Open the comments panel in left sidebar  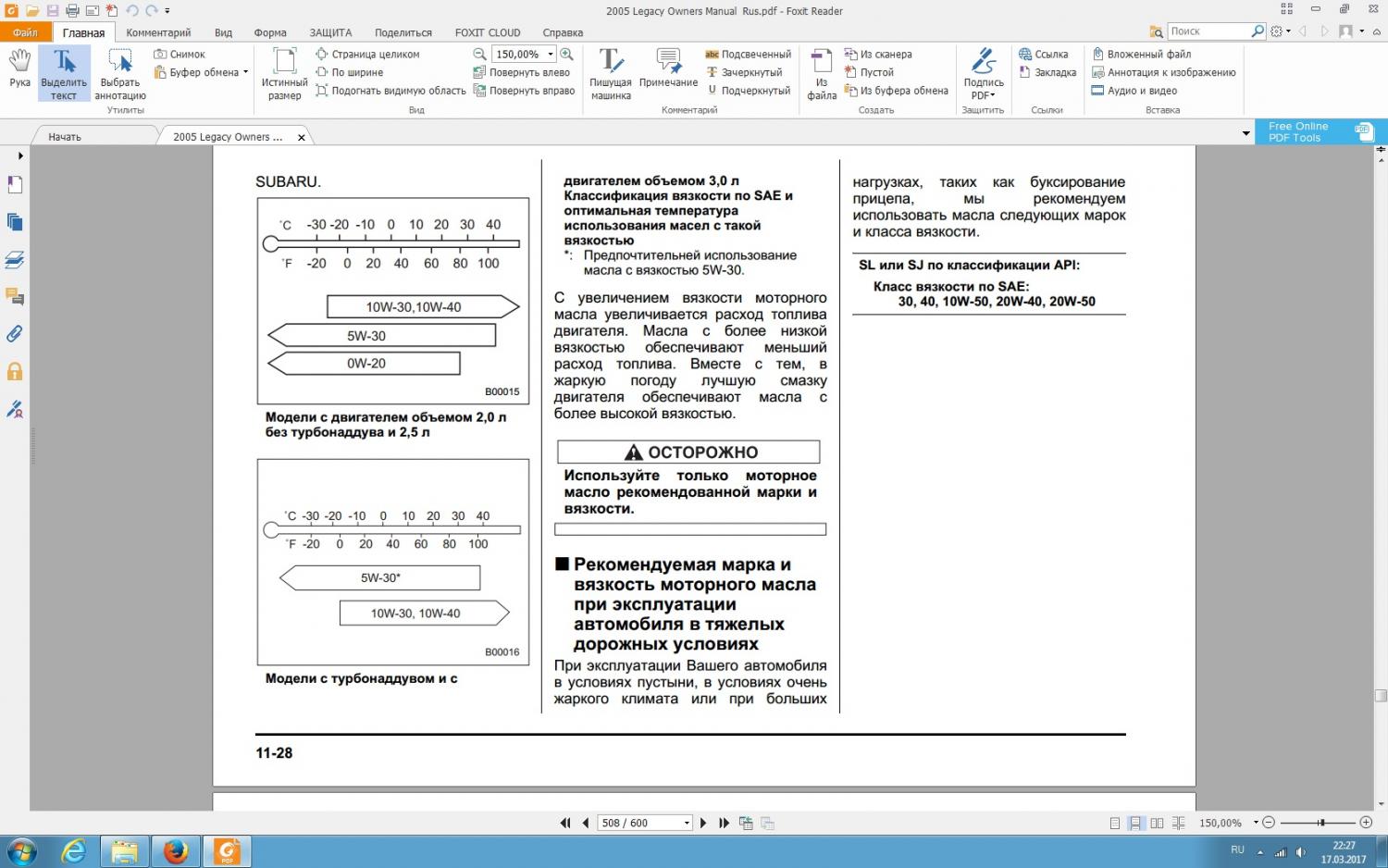(15, 297)
